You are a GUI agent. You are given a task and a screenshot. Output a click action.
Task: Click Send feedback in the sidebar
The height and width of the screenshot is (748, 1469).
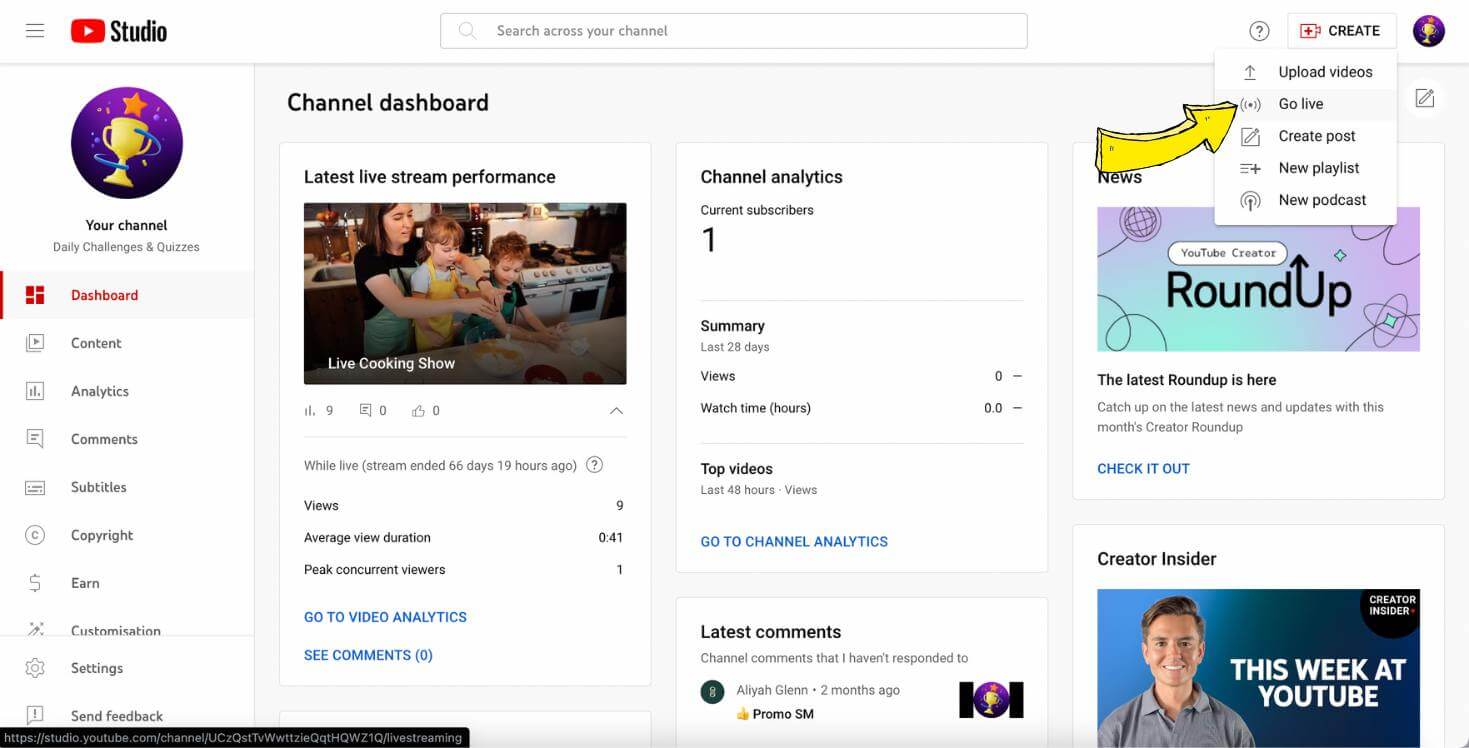(x=127, y=716)
